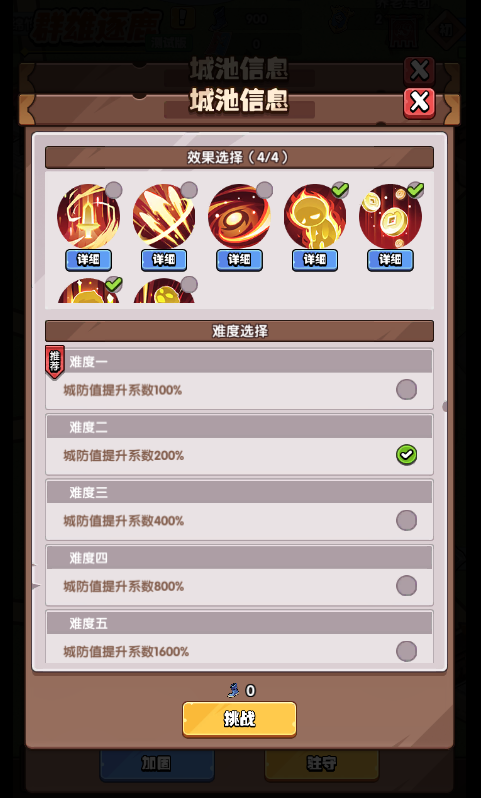Select the glowing sword effect icon
Screen dimensions: 481x798
[x=89, y=216]
